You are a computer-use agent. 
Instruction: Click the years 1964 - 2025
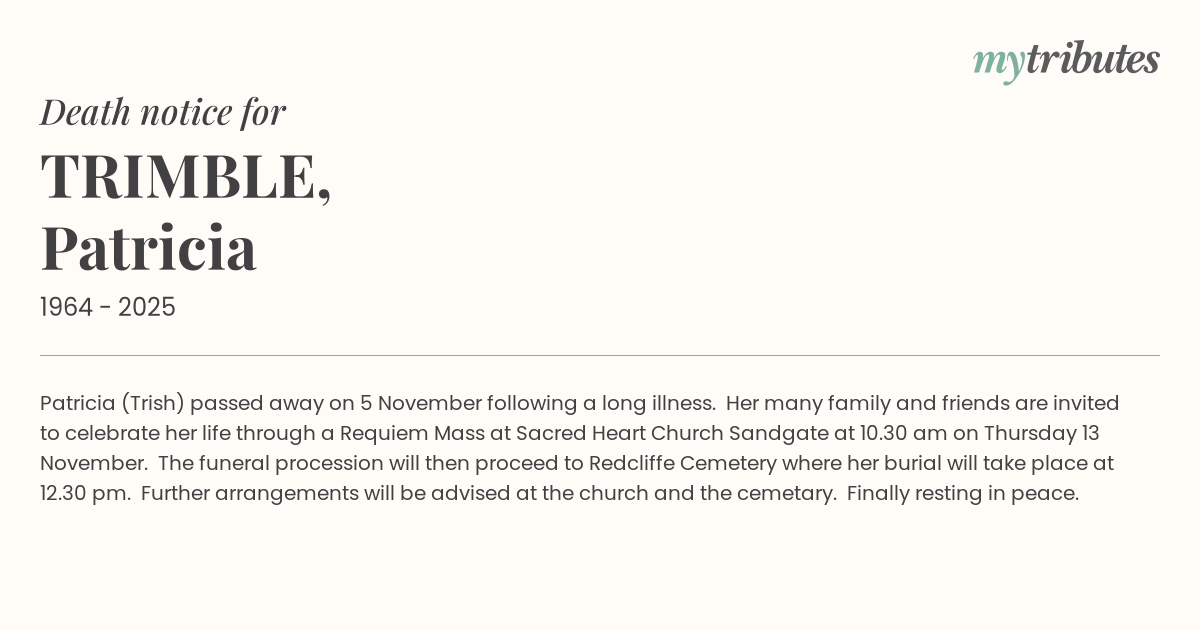pyautogui.click(x=108, y=308)
